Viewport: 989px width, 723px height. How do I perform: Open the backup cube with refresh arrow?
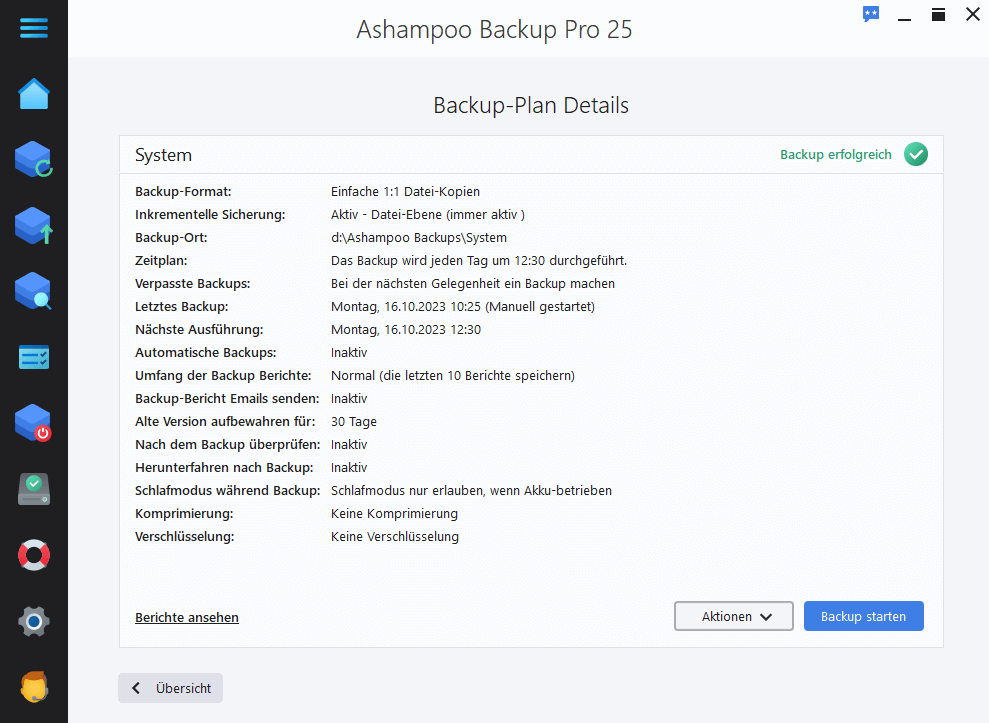[33, 159]
